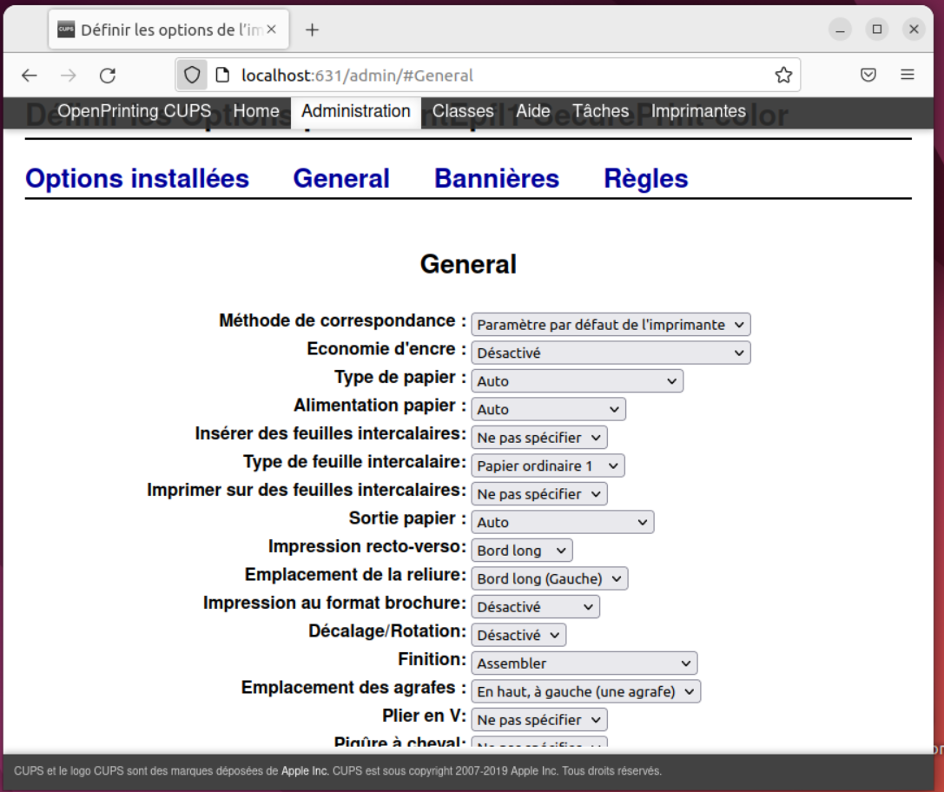Jump to the Règles section link

645,179
